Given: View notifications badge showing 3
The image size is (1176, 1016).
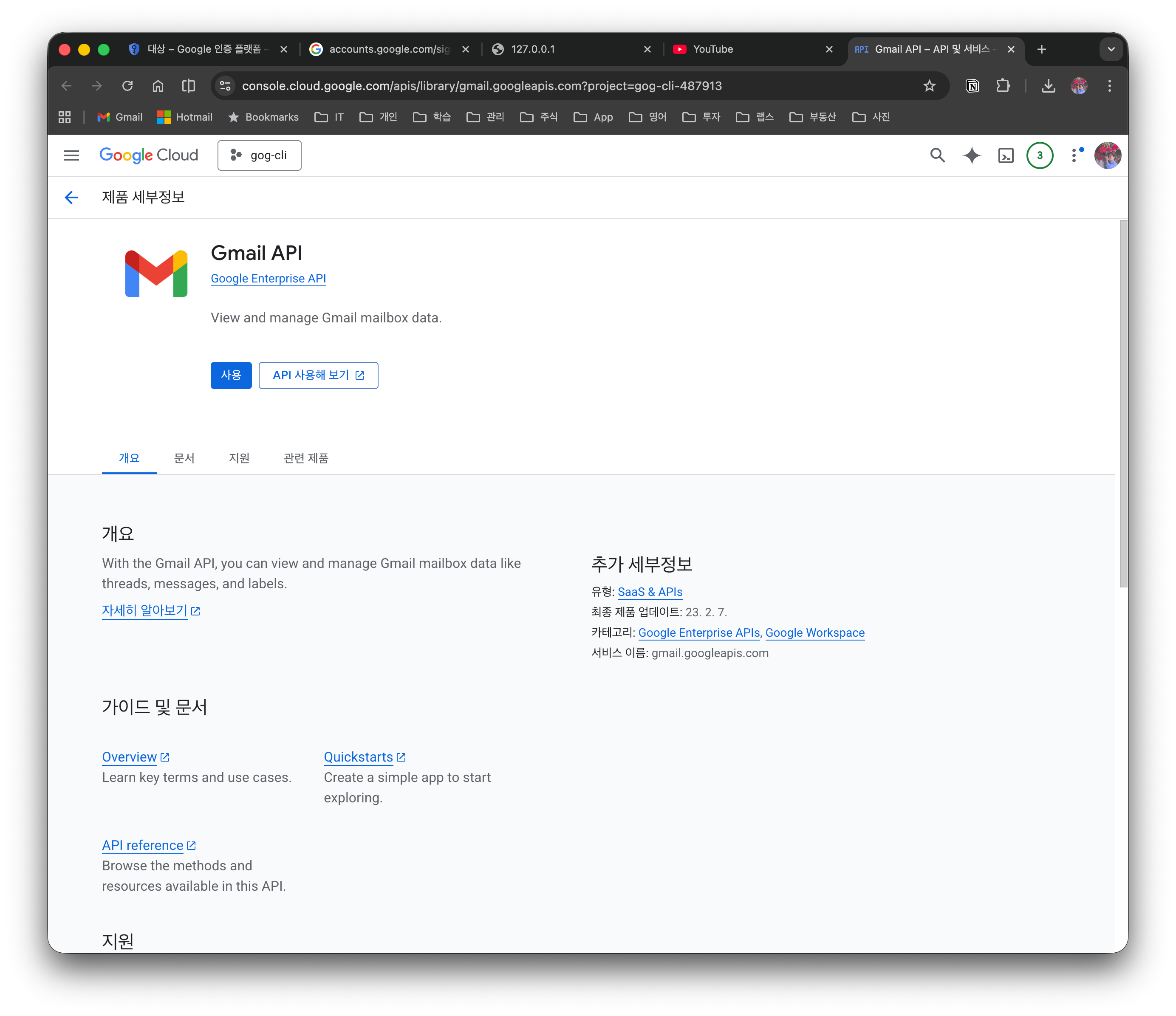Looking at the screenshot, I should point(1040,155).
